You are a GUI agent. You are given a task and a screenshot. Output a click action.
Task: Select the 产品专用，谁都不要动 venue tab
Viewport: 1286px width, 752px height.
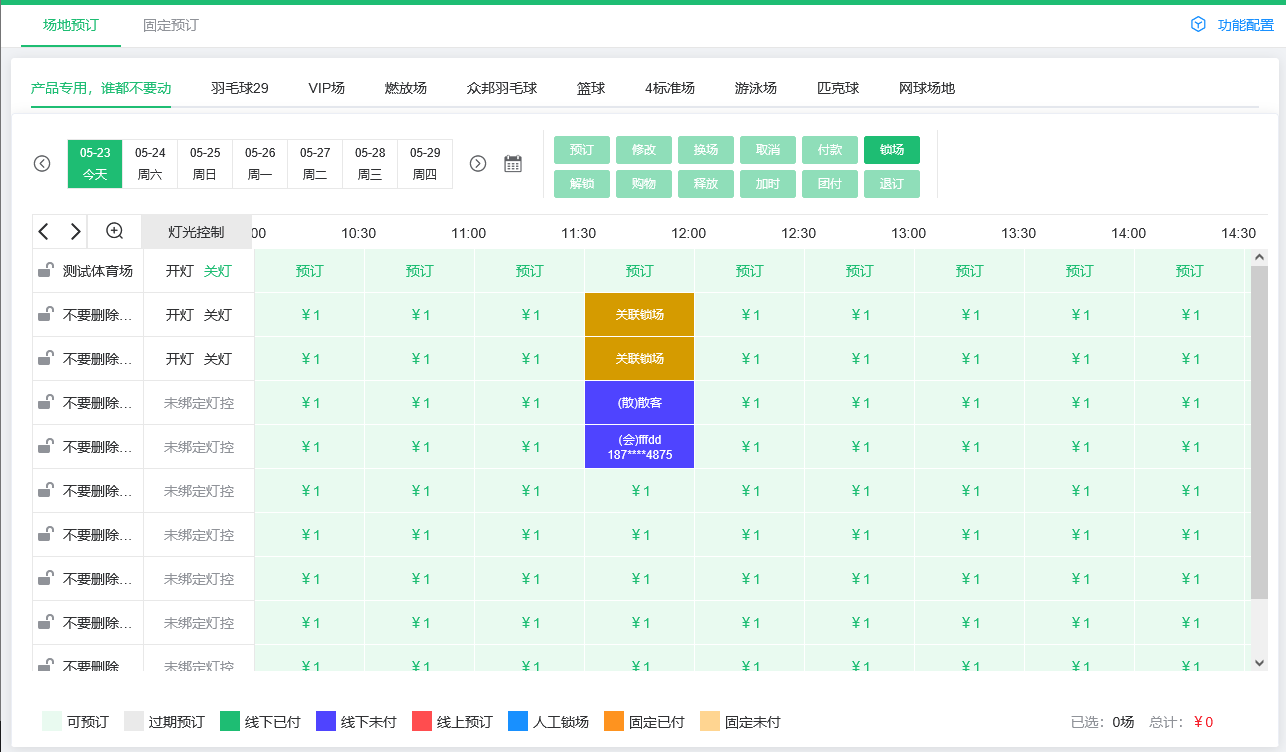(x=101, y=88)
